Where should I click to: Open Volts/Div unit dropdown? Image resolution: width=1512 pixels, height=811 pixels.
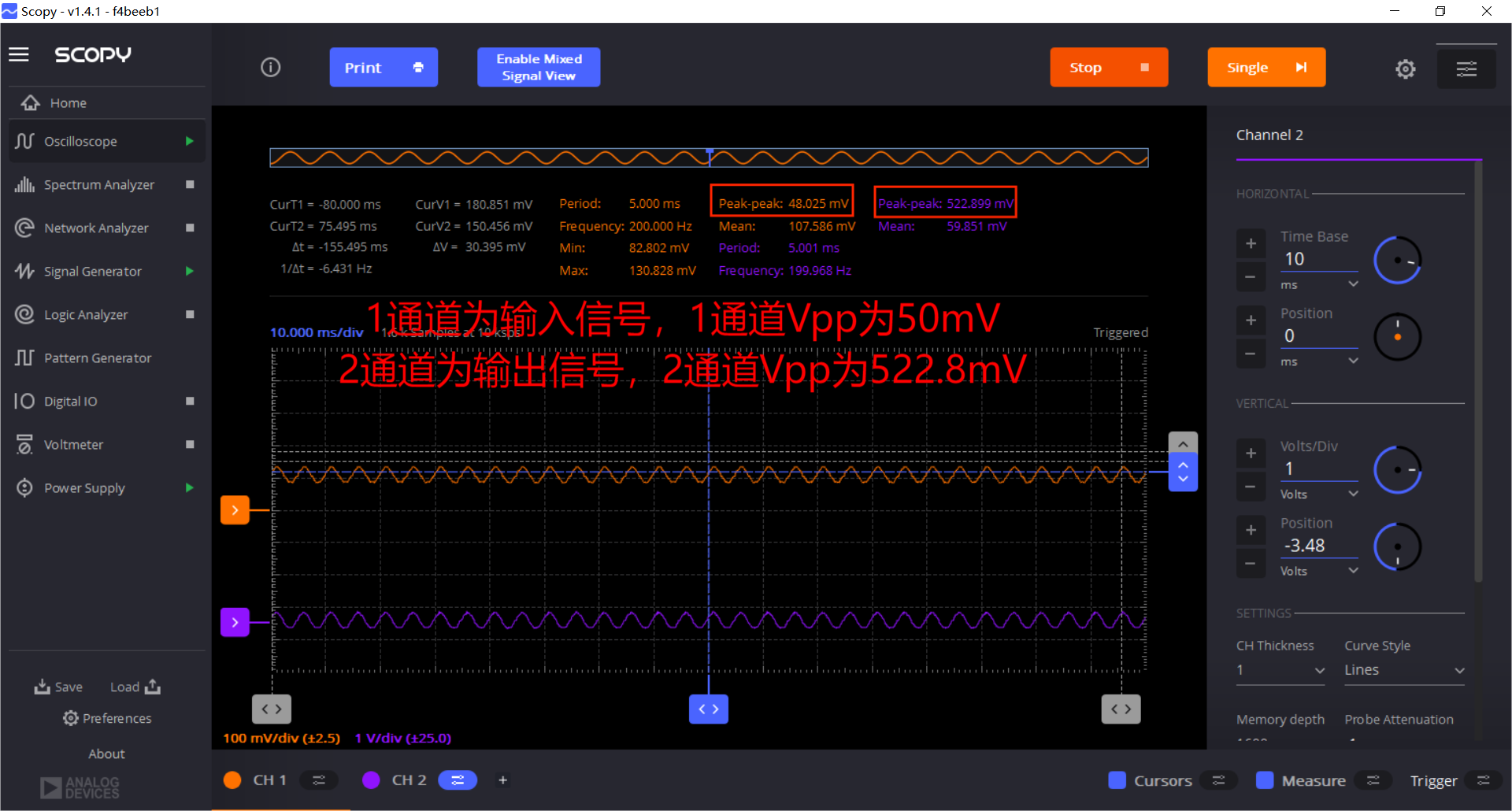pyautogui.click(x=1319, y=494)
